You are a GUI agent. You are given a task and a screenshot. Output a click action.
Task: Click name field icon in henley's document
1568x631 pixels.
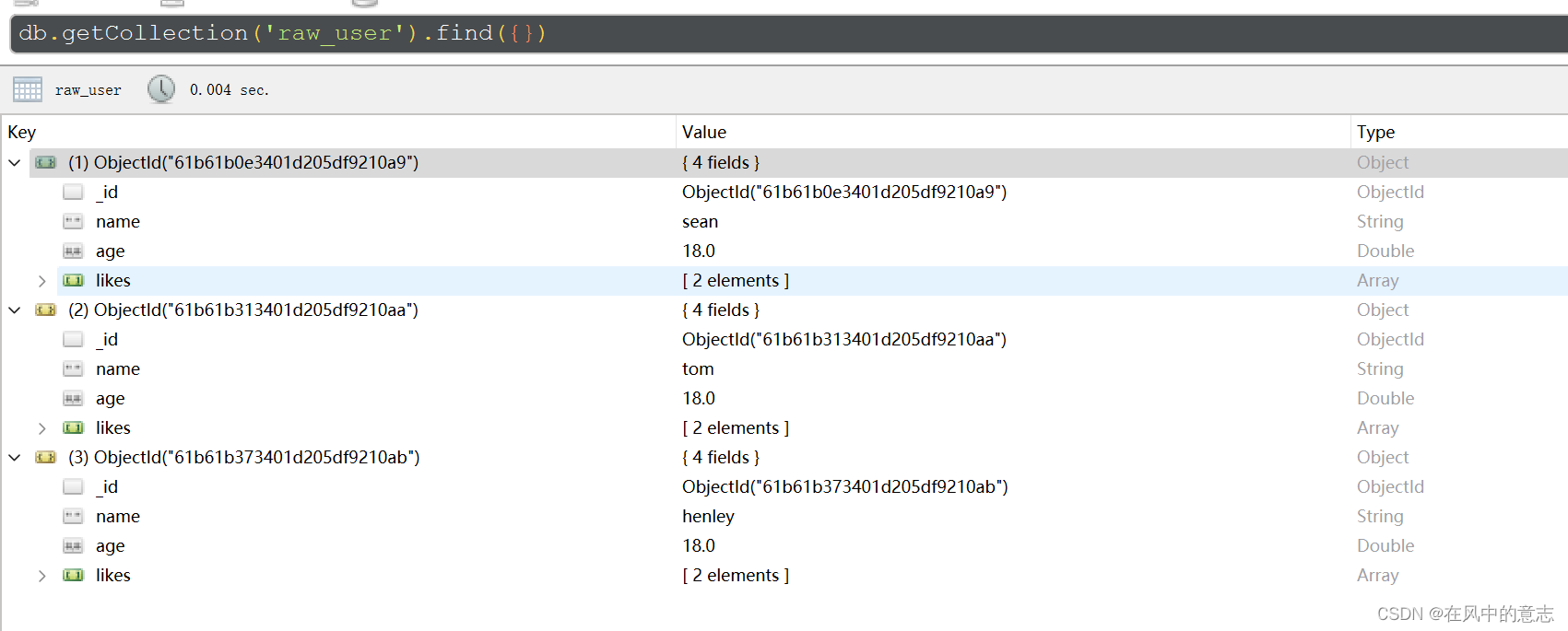(x=74, y=517)
